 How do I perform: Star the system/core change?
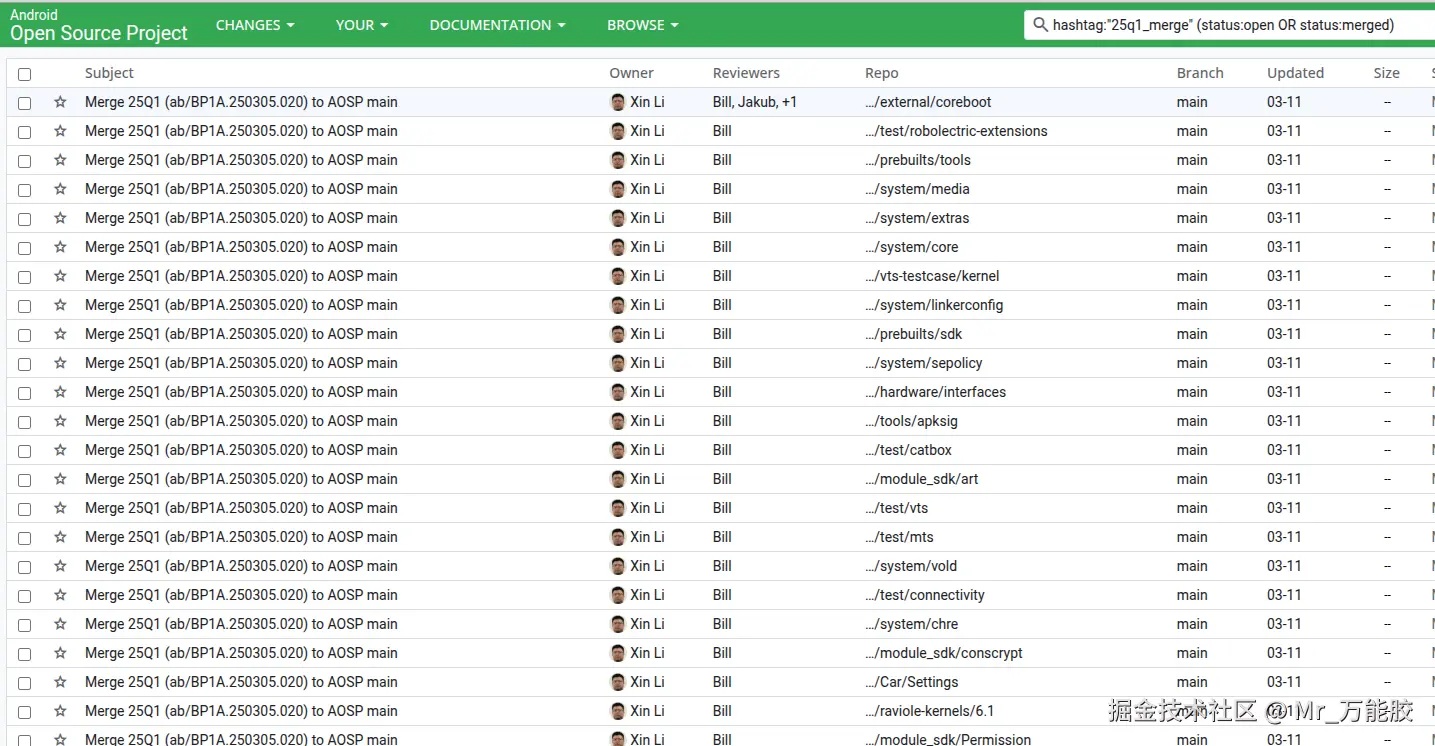[x=60, y=247]
